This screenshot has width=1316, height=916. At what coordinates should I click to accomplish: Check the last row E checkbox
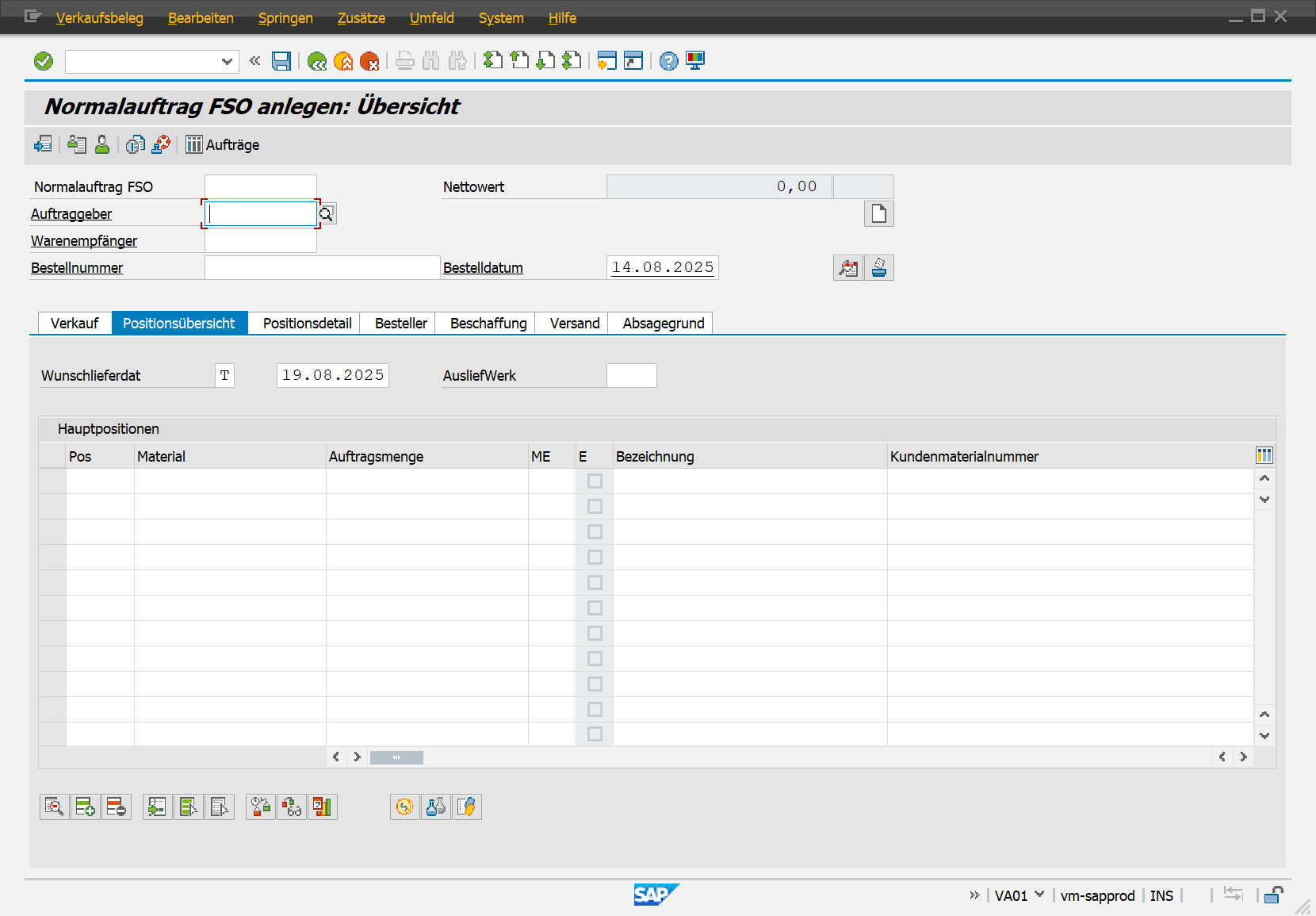(595, 734)
